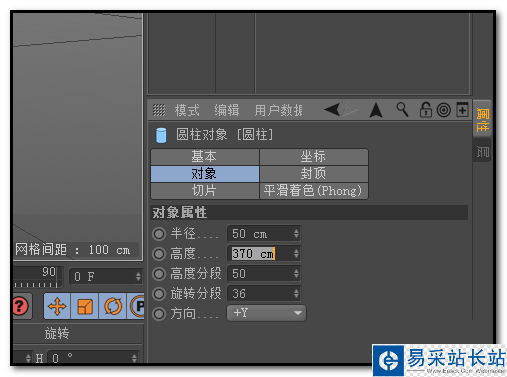Switch to the 坐标 tab
This screenshot has width=507, height=377.
tap(314, 157)
